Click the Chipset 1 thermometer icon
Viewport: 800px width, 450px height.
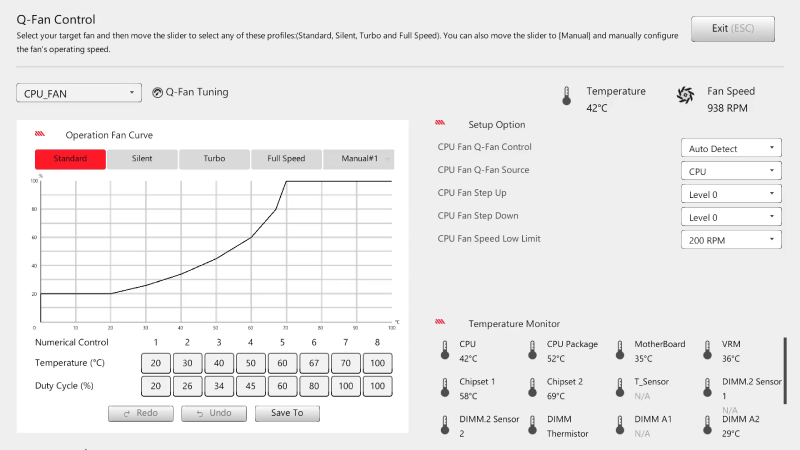[445, 387]
